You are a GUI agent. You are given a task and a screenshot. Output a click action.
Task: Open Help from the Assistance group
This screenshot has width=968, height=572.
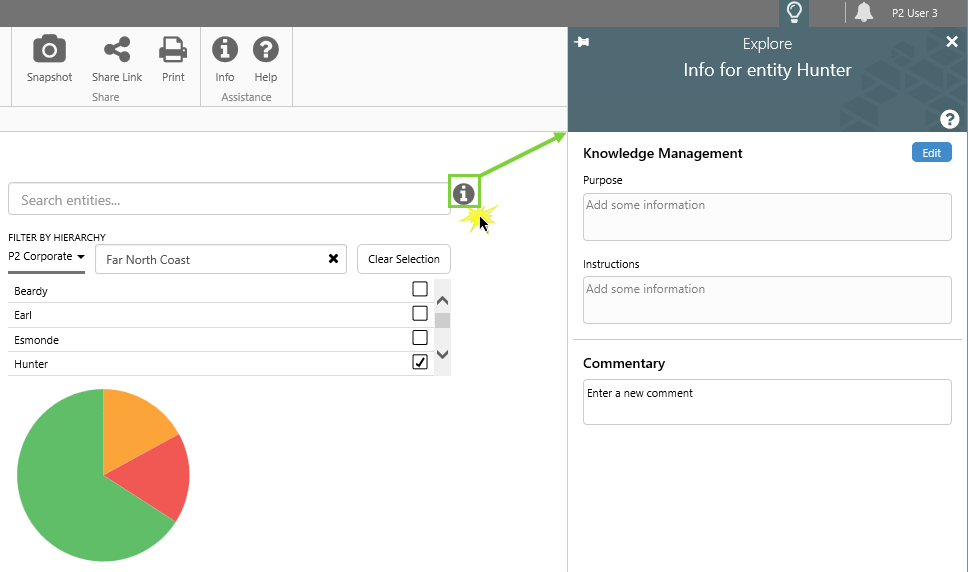tap(265, 50)
